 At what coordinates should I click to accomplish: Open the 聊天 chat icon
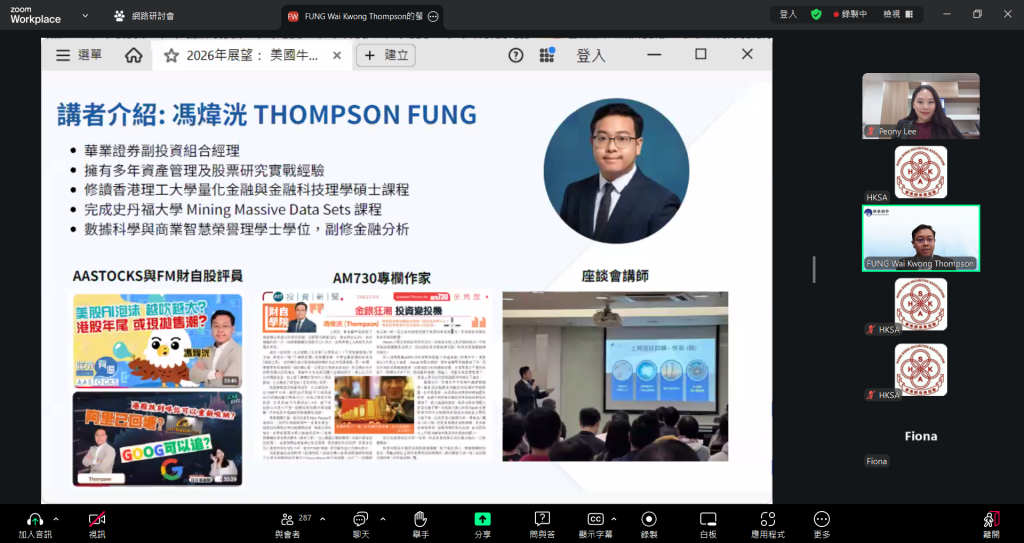[x=360, y=520]
